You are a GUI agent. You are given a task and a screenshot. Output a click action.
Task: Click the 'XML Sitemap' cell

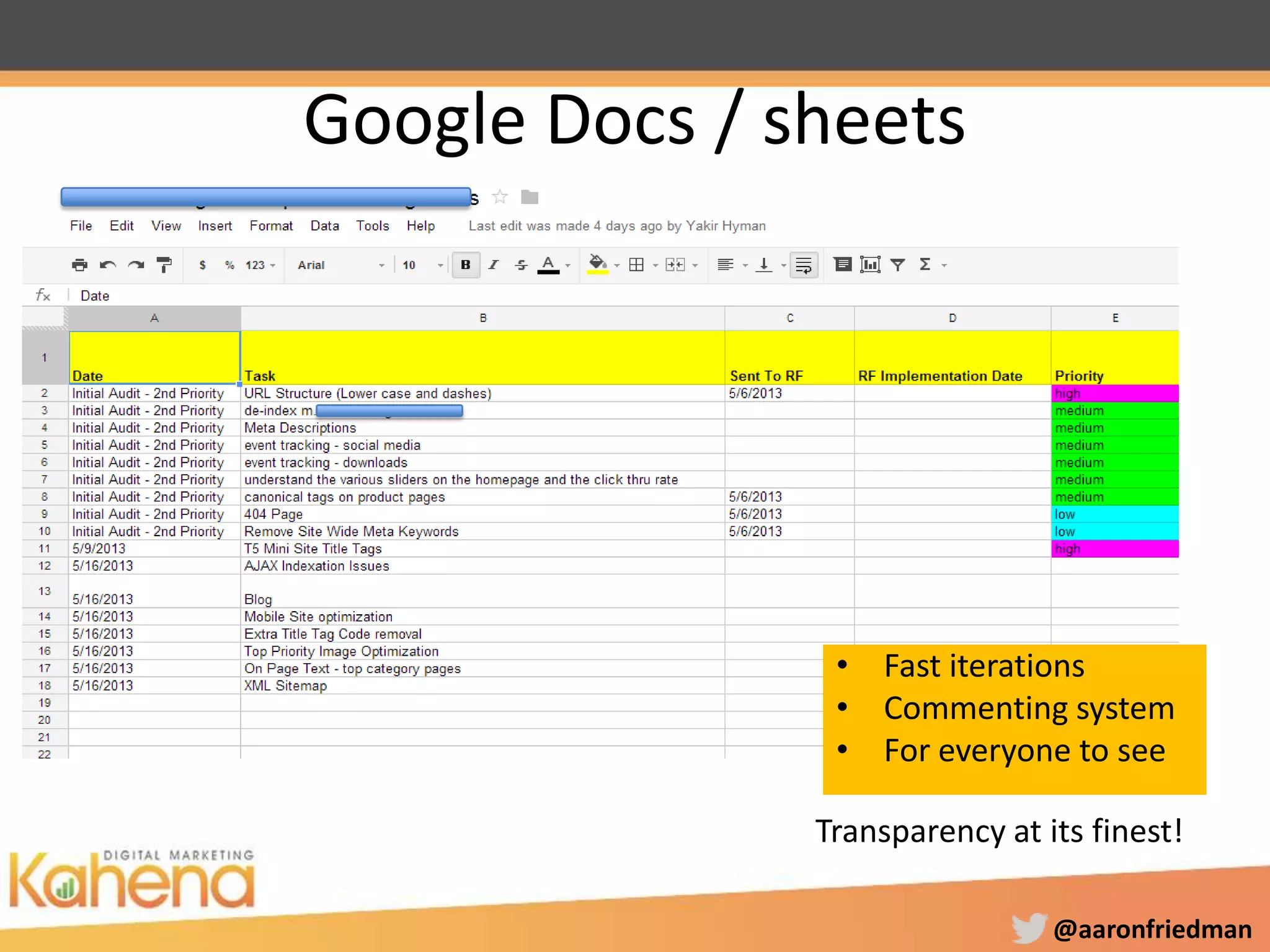pos(482,685)
